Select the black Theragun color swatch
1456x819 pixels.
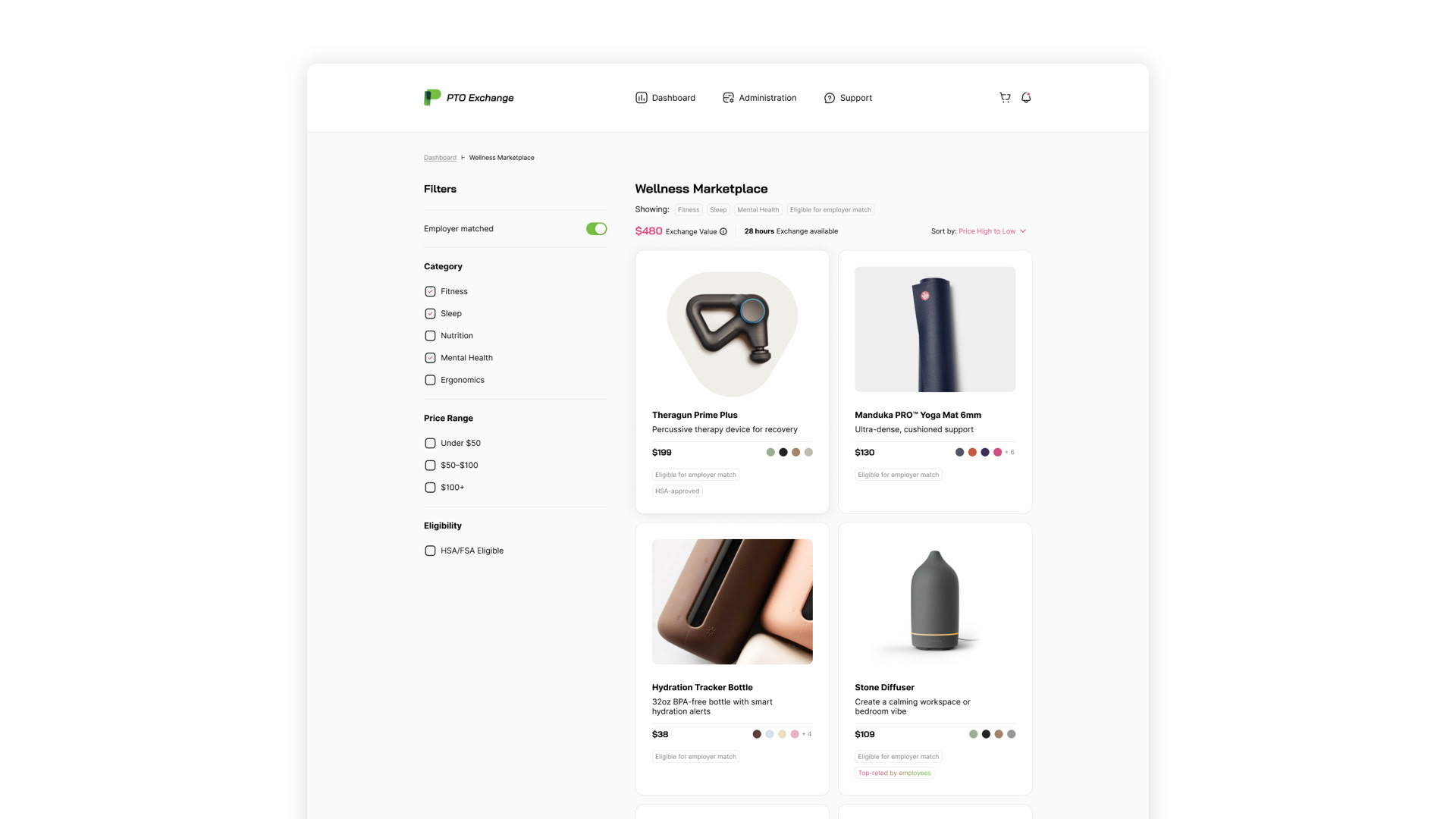coord(783,453)
